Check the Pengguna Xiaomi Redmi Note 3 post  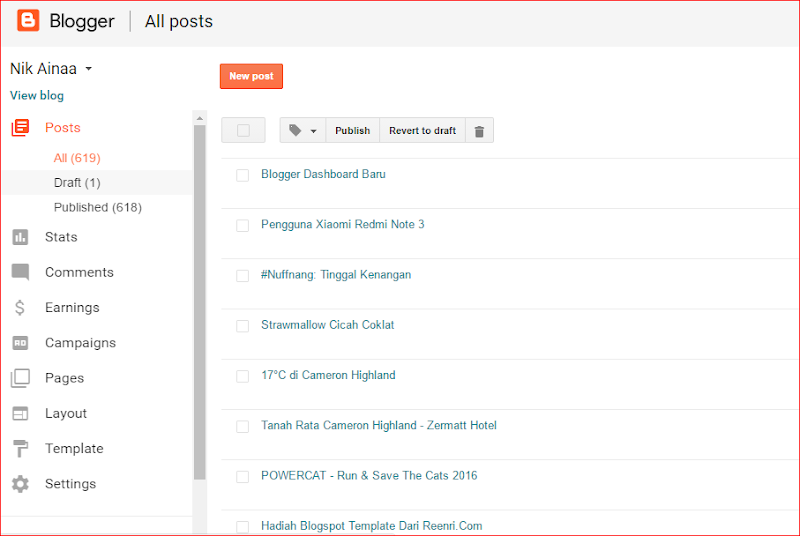[x=242, y=225]
